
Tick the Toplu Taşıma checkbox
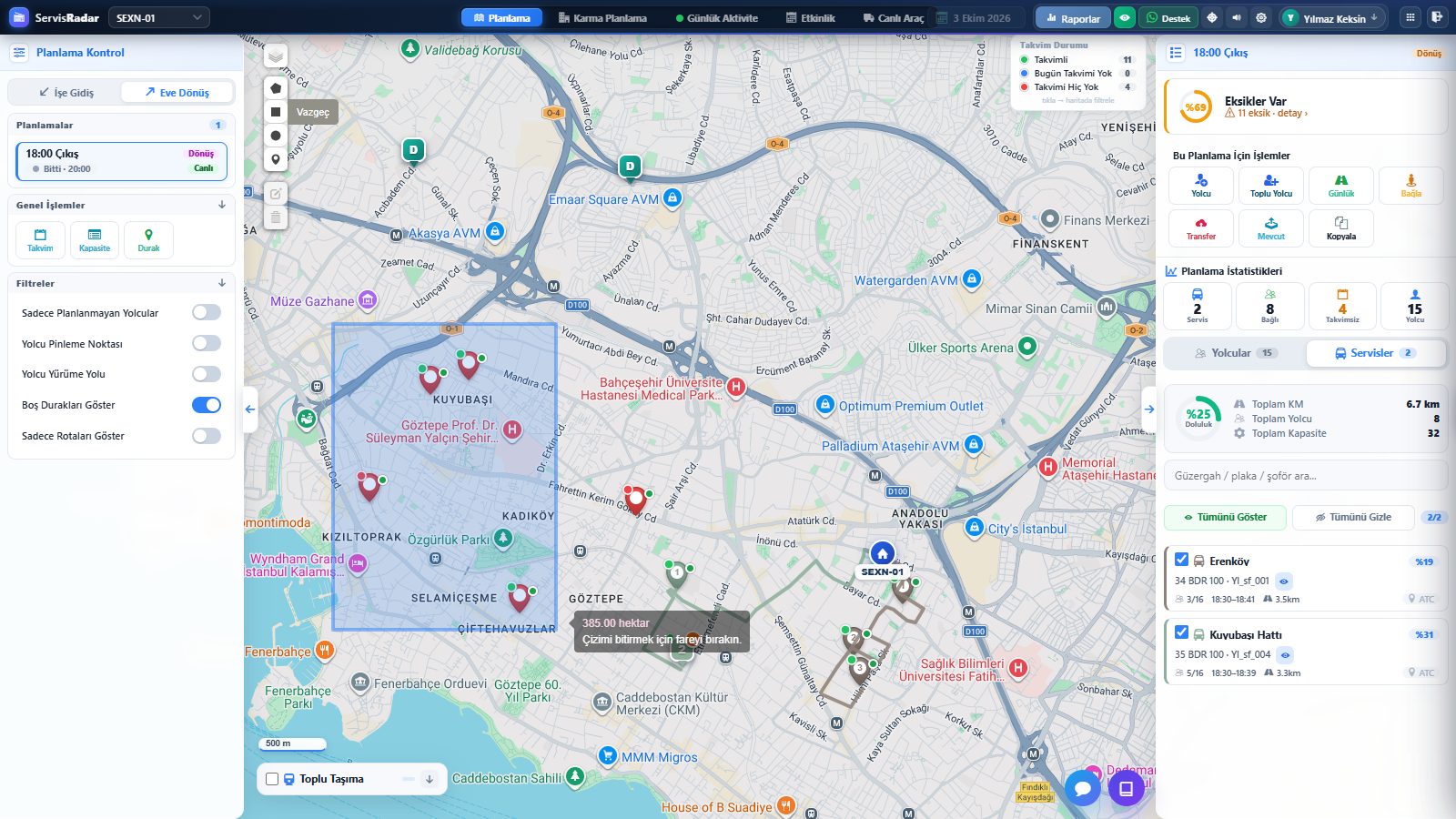click(272, 779)
